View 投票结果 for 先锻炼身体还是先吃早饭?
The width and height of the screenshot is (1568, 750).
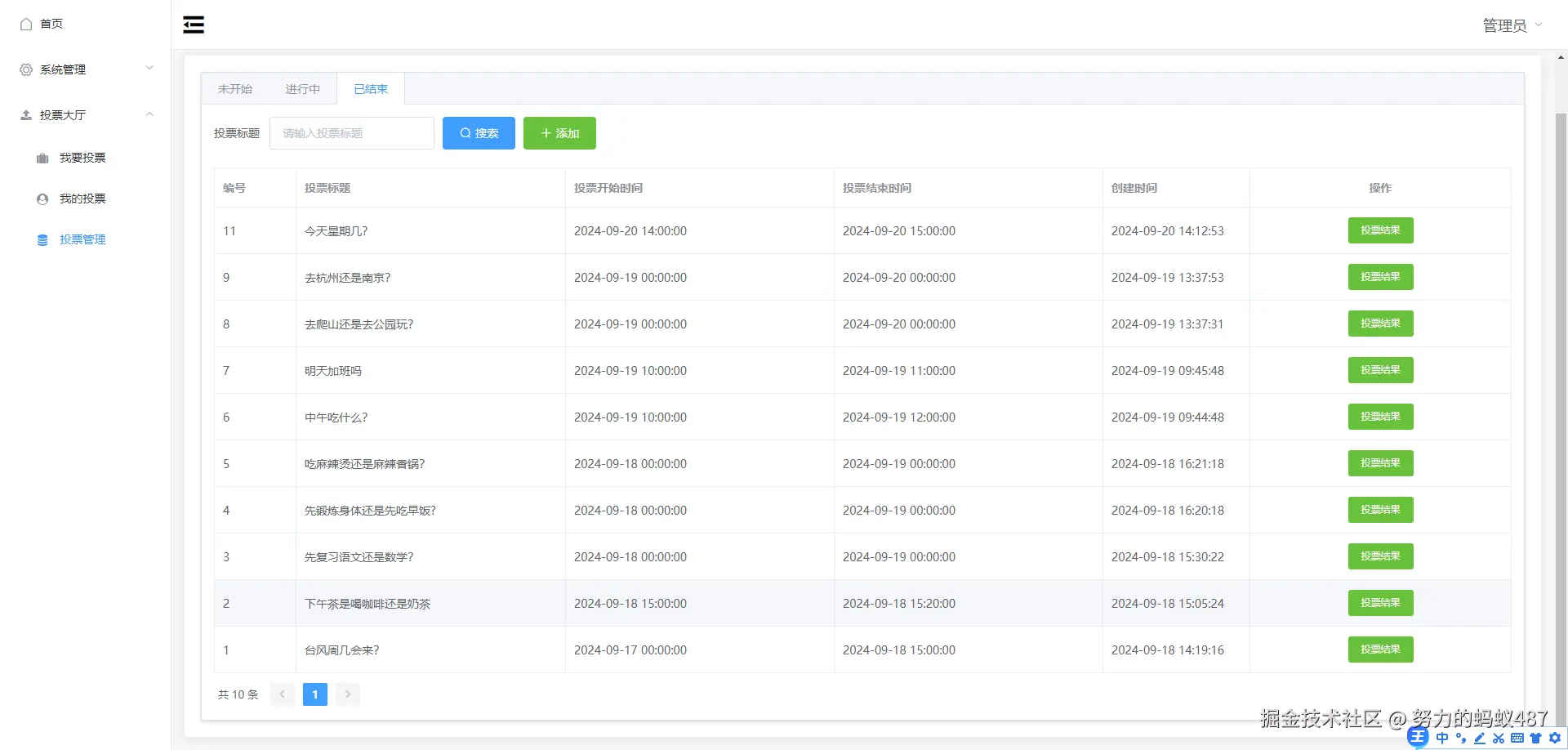[1380, 510]
